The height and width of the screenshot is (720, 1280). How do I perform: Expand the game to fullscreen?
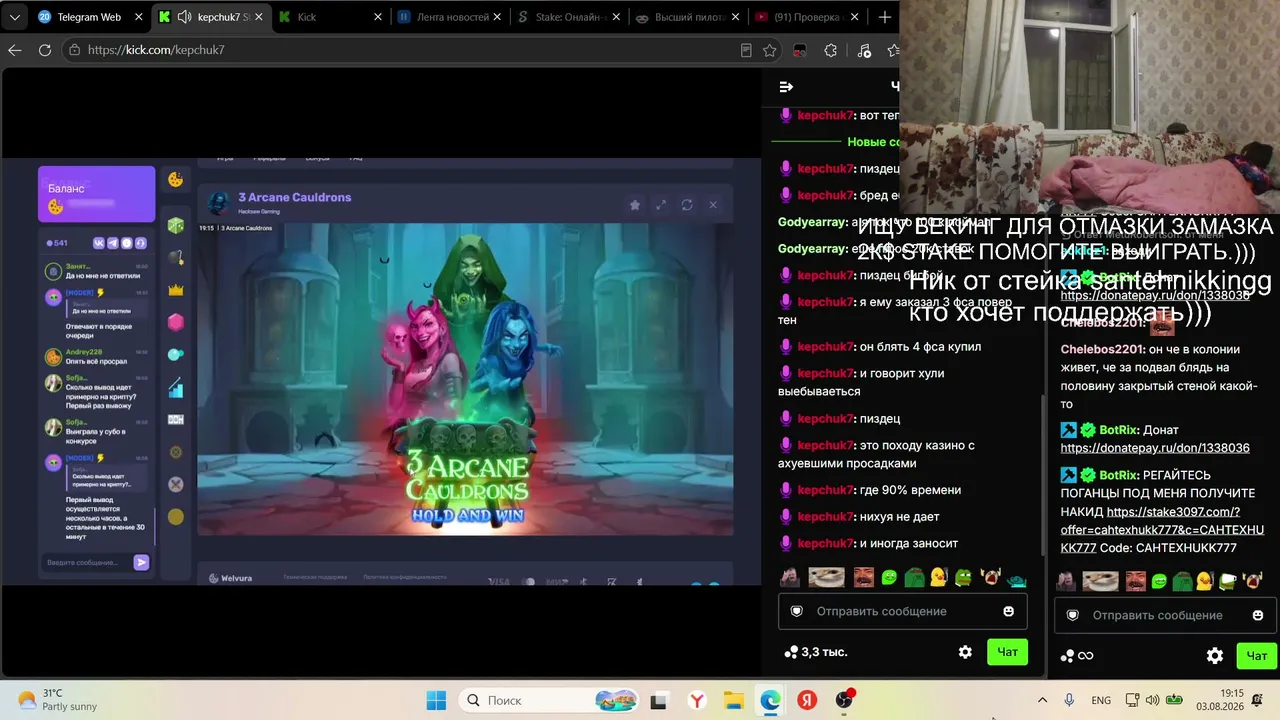(x=660, y=204)
